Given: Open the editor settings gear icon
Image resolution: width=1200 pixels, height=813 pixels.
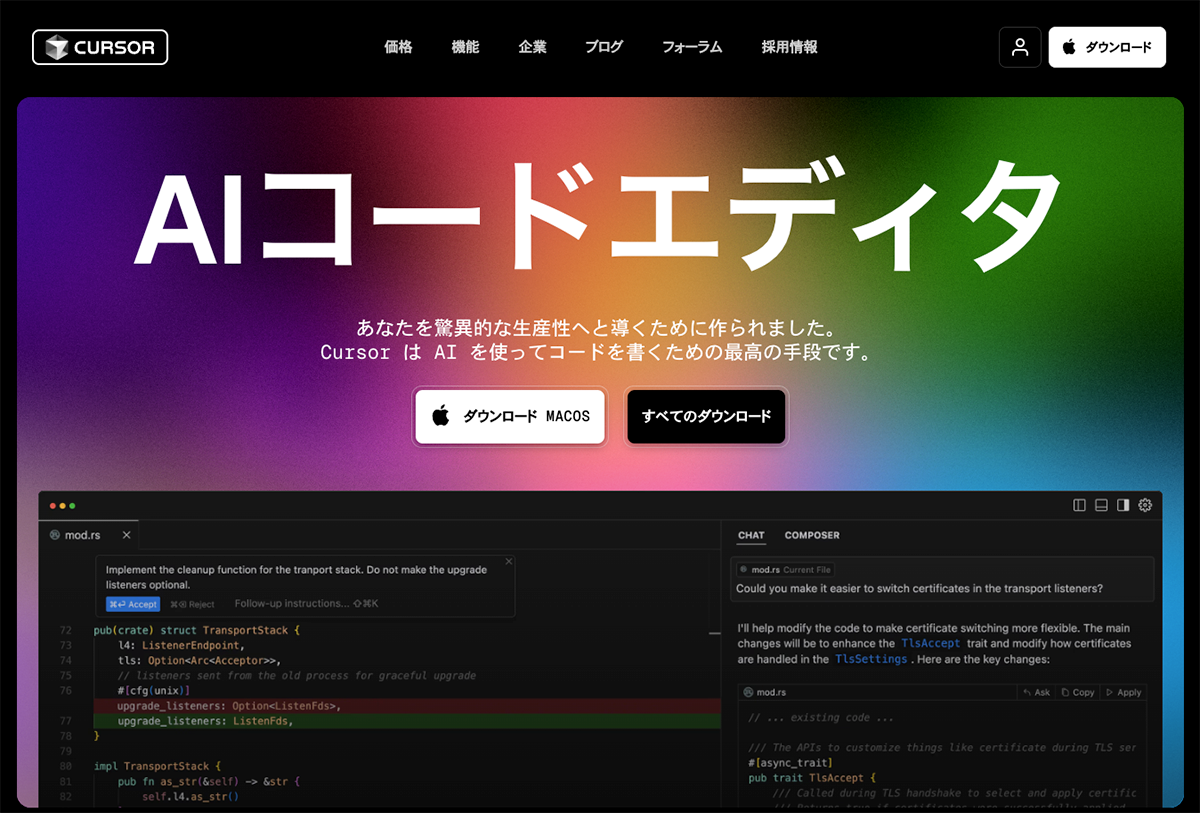Looking at the screenshot, I should tap(1146, 505).
